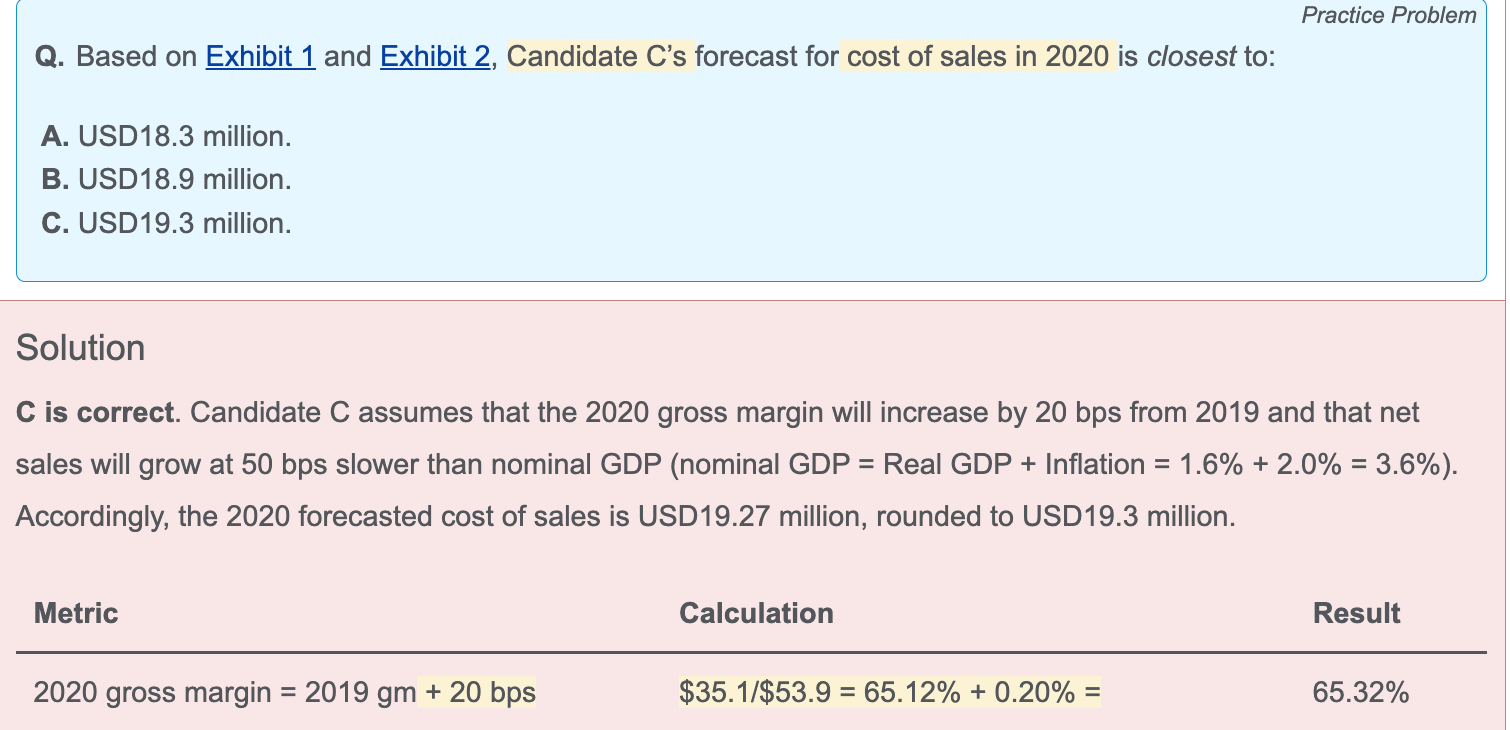Choose answer B. USD18.9 million
1510x730 pixels.
pyautogui.click(x=167, y=180)
